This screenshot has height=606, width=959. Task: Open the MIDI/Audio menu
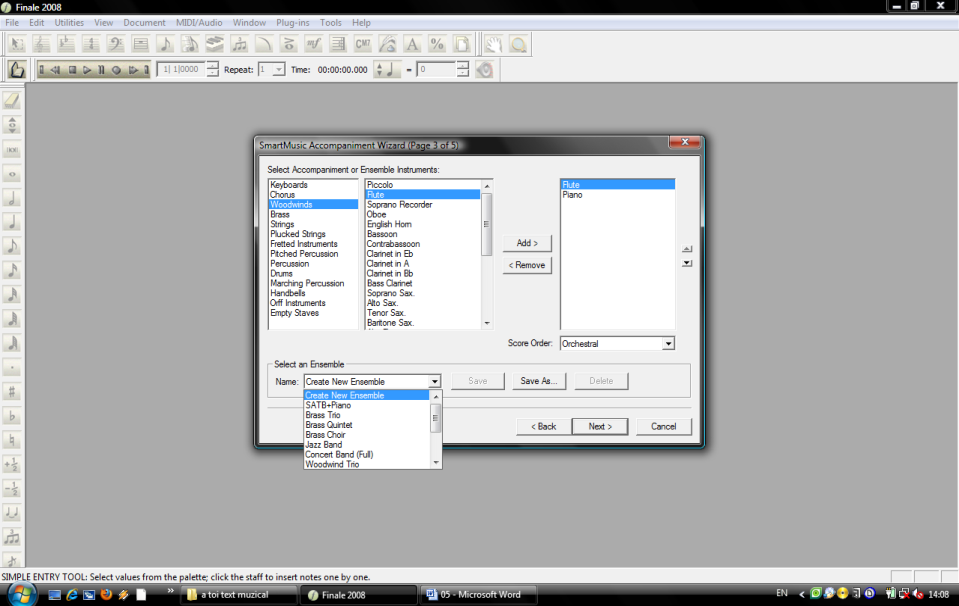[x=199, y=23]
